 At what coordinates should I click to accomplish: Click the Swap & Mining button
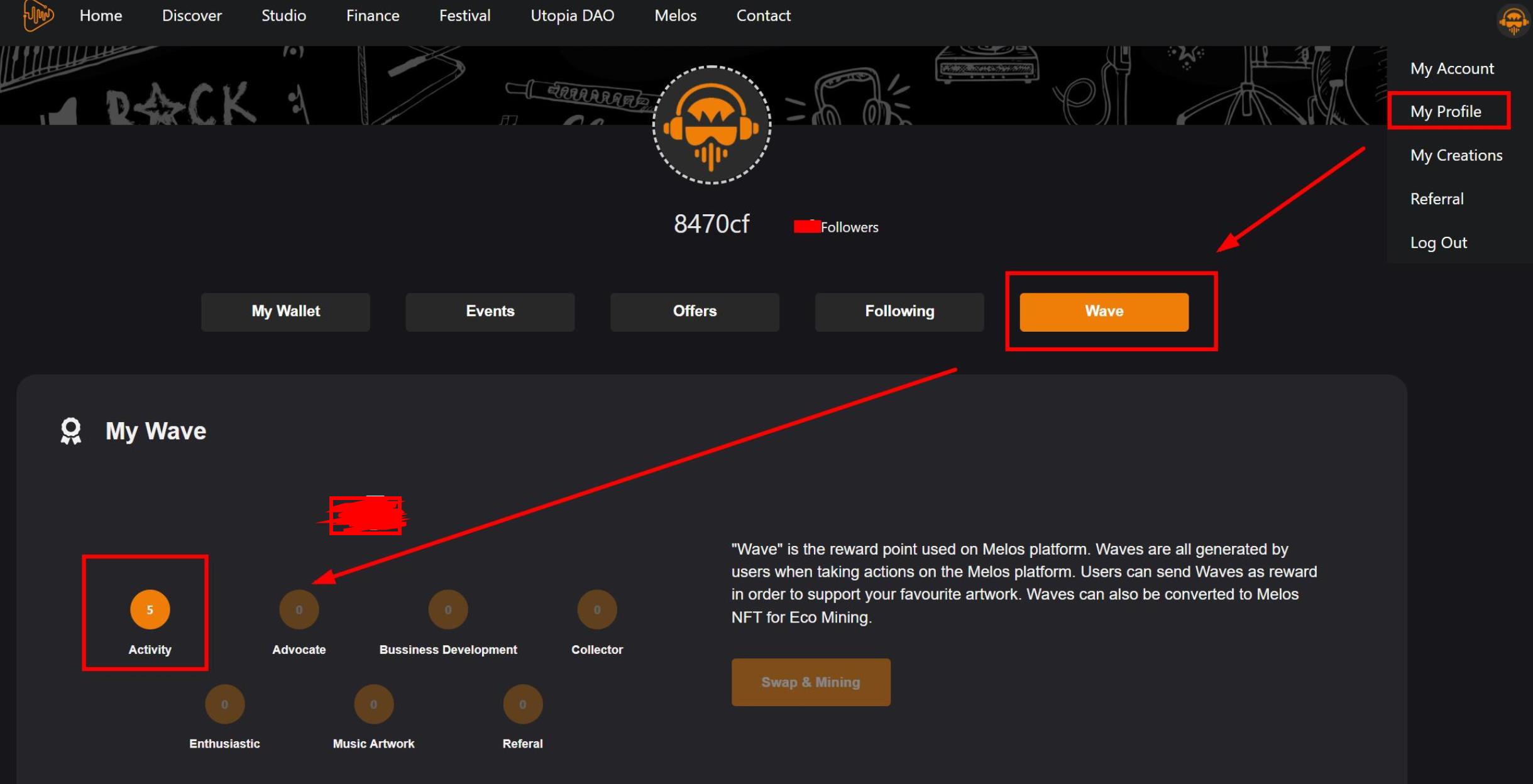[x=810, y=682]
